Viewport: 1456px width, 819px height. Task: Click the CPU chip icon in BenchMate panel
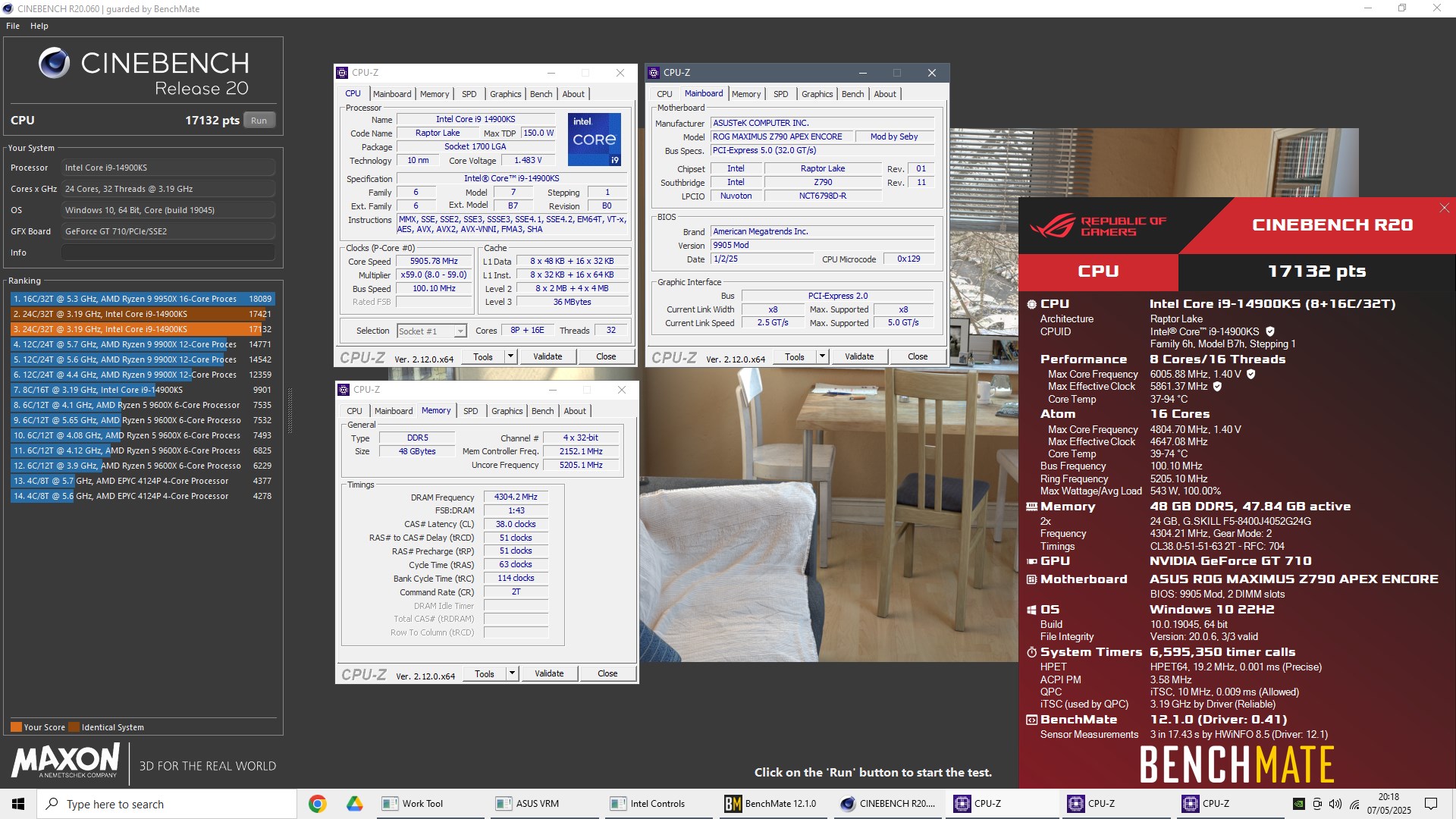click(1031, 304)
